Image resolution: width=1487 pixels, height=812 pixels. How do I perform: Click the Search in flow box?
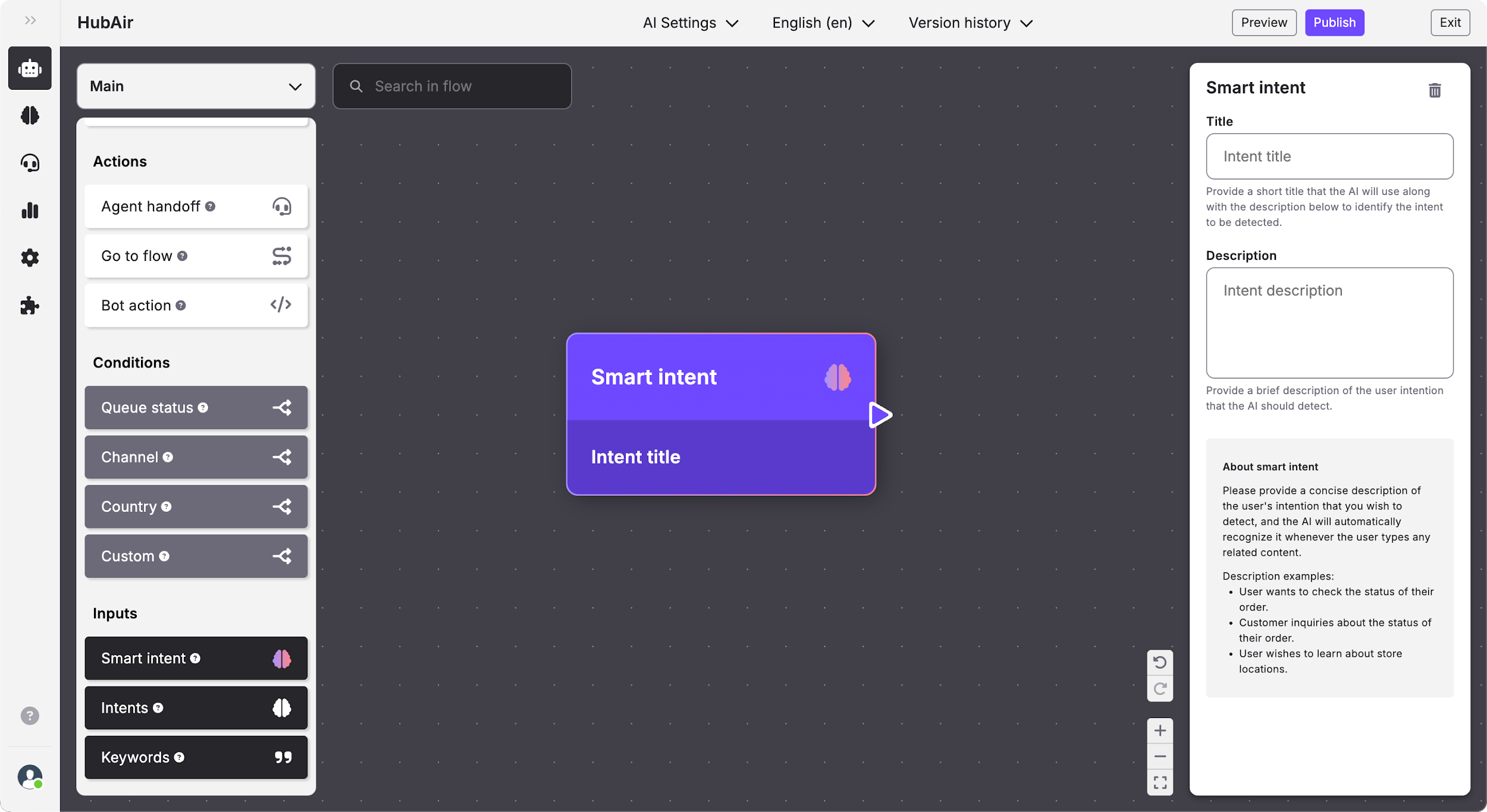(x=452, y=86)
